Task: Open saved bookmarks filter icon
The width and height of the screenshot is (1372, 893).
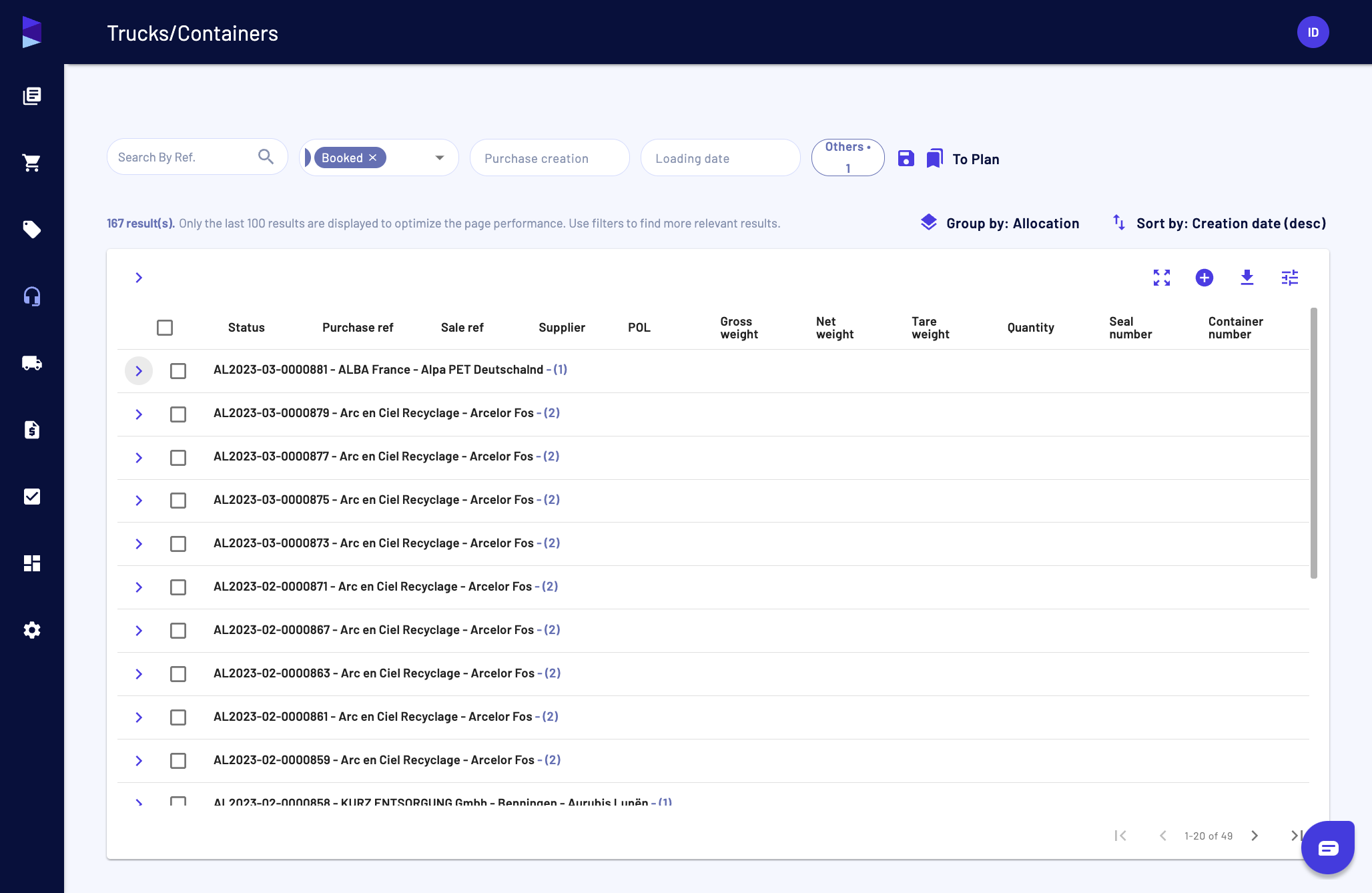Action: pyautogui.click(x=935, y=158)
